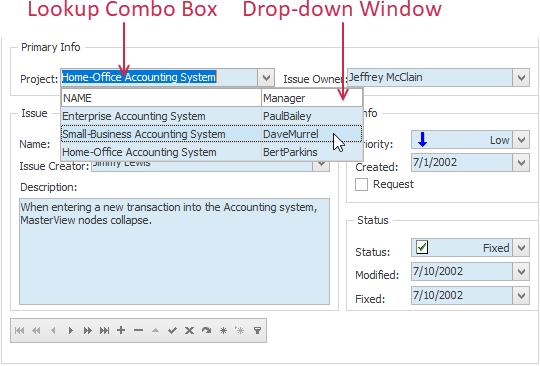The image size is (540, 366).
Task: Go to saved bookmark icon
Action: click(240, 331)
